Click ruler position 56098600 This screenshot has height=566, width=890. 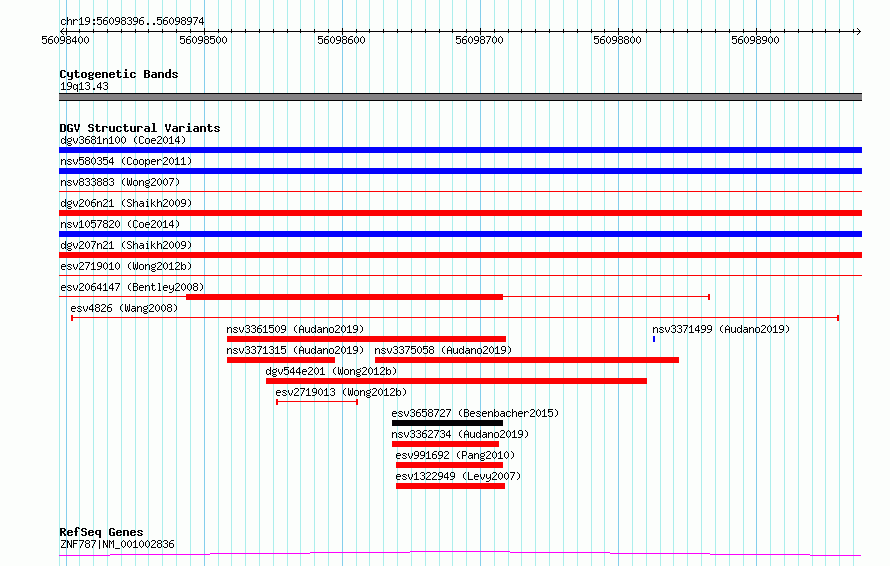341,40
